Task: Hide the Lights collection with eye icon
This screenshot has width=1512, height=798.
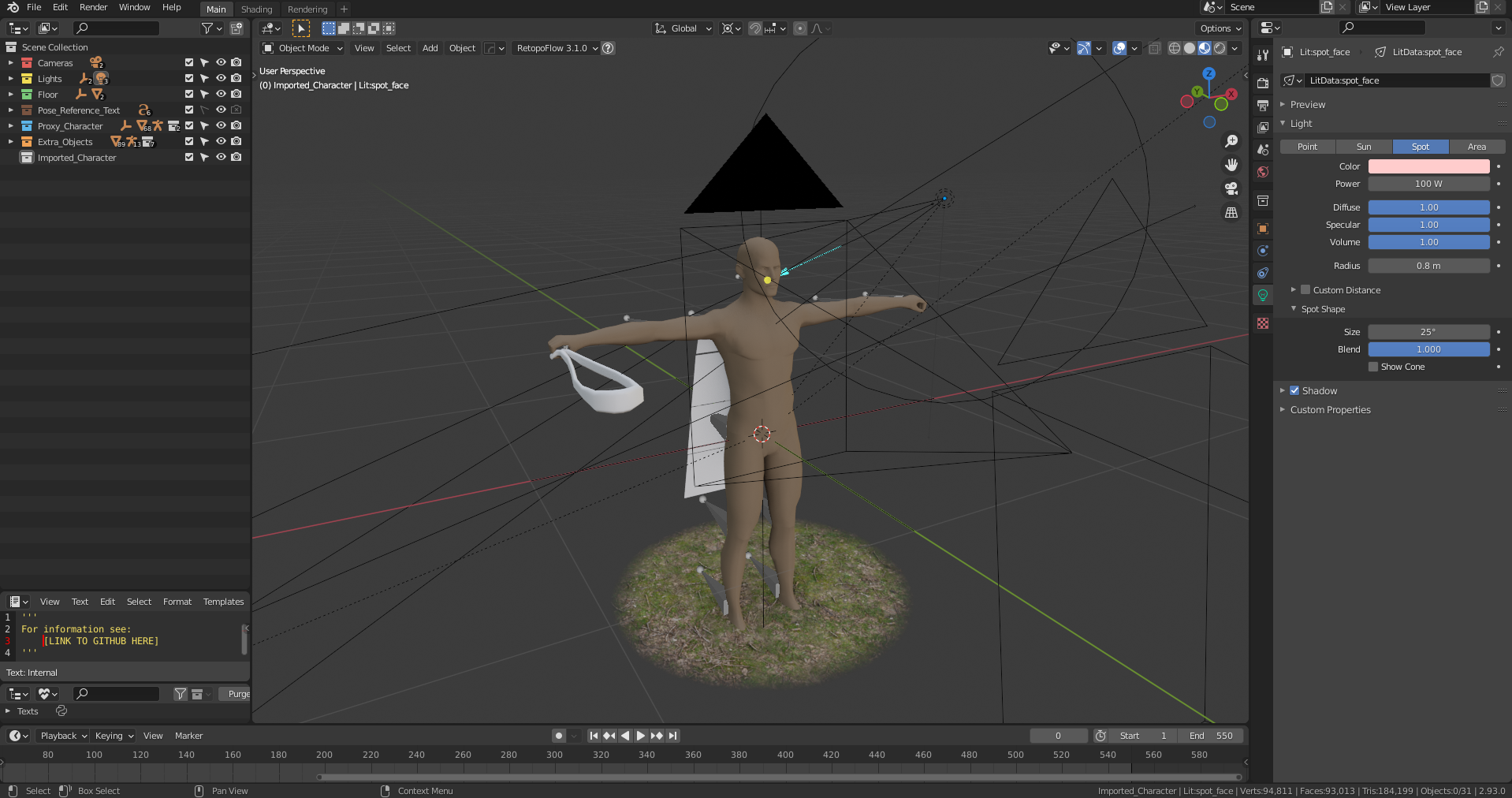Action: pyautogui.click(x=221, y=78)
